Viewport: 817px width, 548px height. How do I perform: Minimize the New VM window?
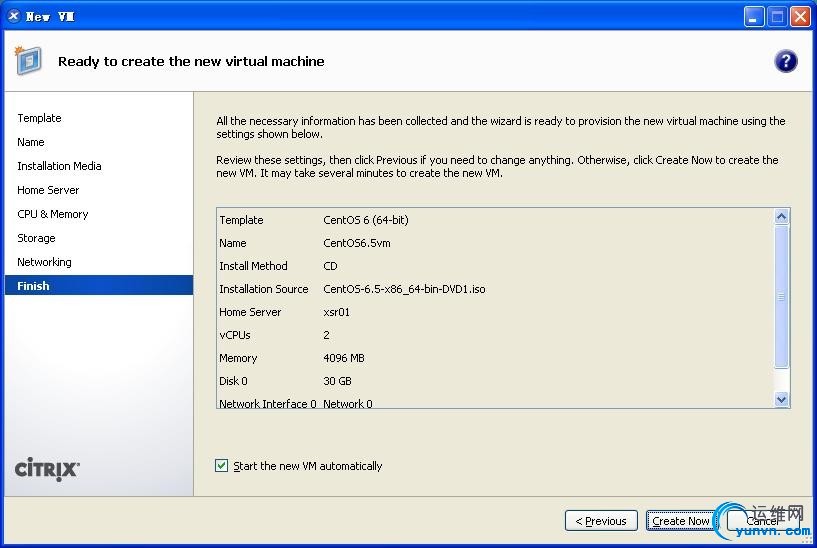click(753, 17)
